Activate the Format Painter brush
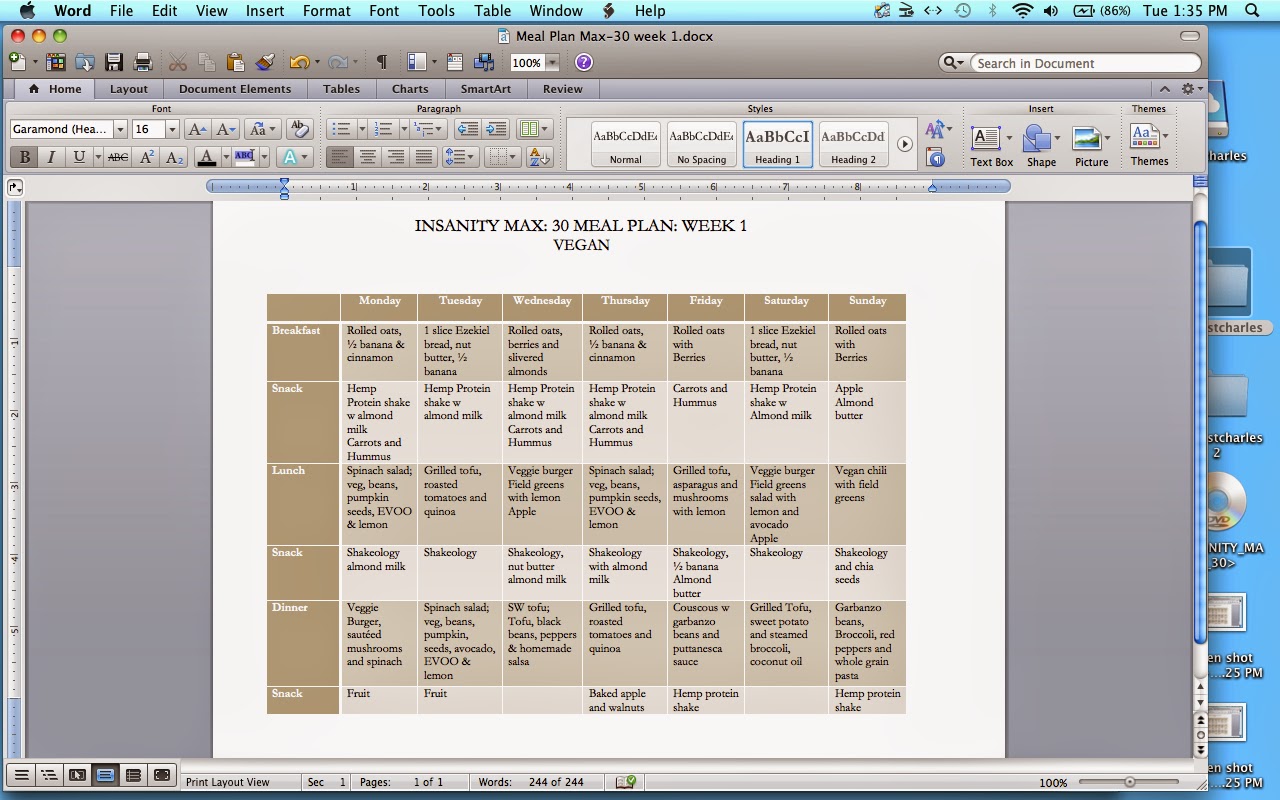Viewport: 1280px width, 800px height. pyautogui.click(x=264, y=62)
